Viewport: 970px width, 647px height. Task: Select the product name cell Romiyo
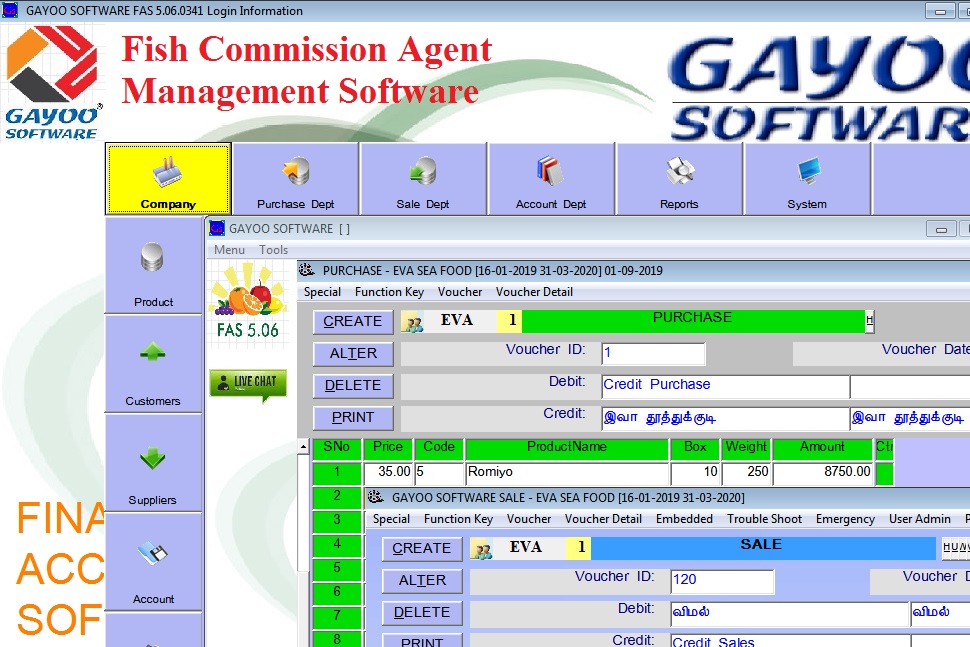click(x=567, y=473)
